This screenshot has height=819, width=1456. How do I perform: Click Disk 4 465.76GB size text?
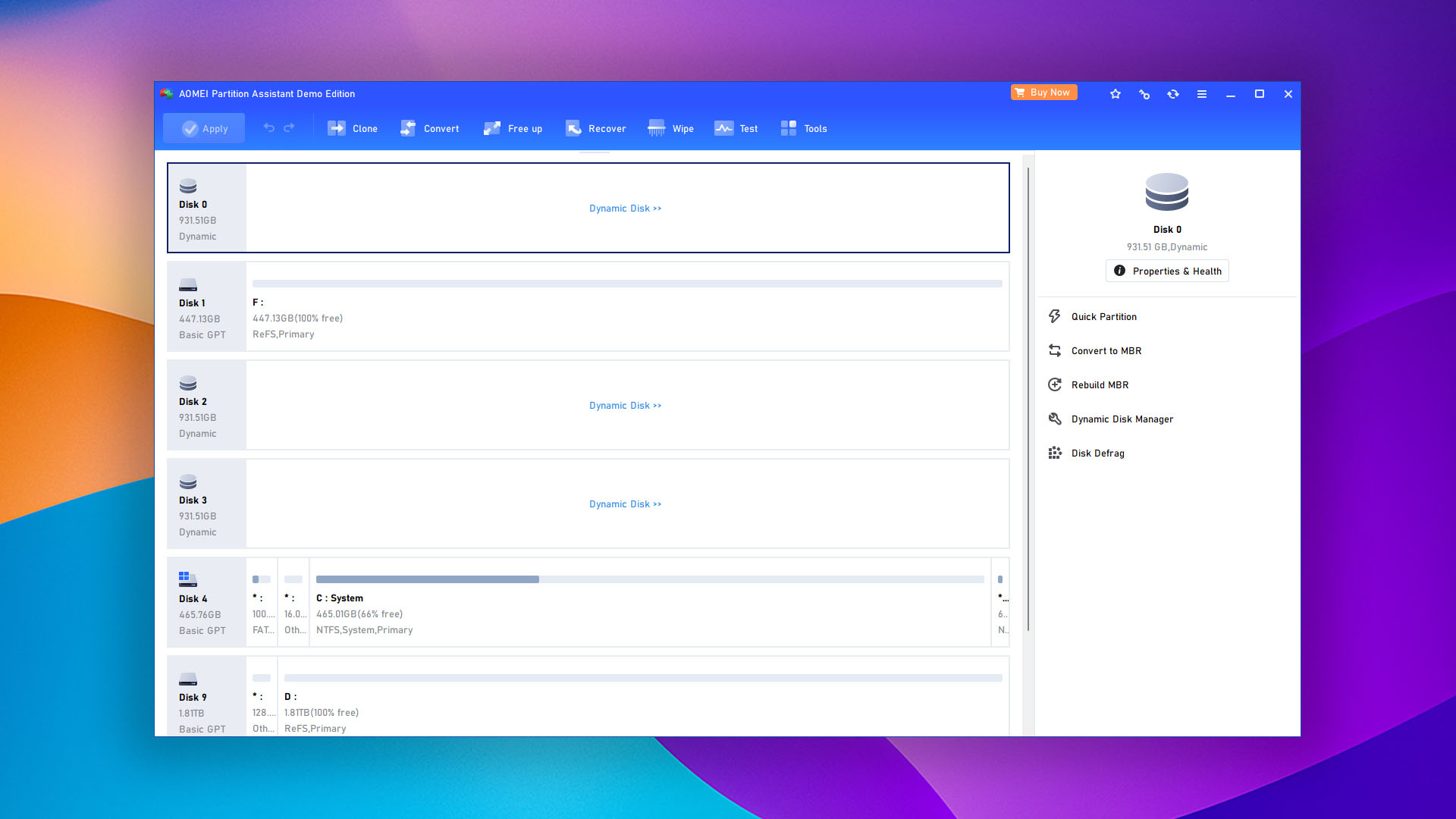(x=200, y=615)
